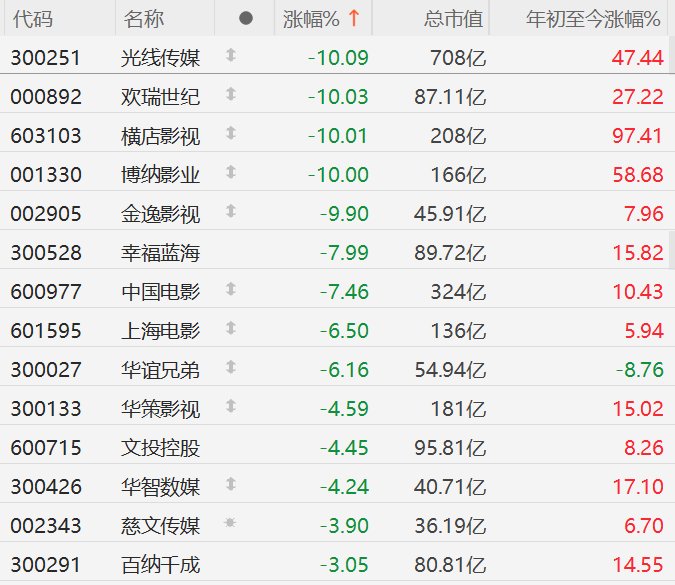Click the -7.99 change value
The height and width of the screenshot is (585, 675).
tap(344, 253)
